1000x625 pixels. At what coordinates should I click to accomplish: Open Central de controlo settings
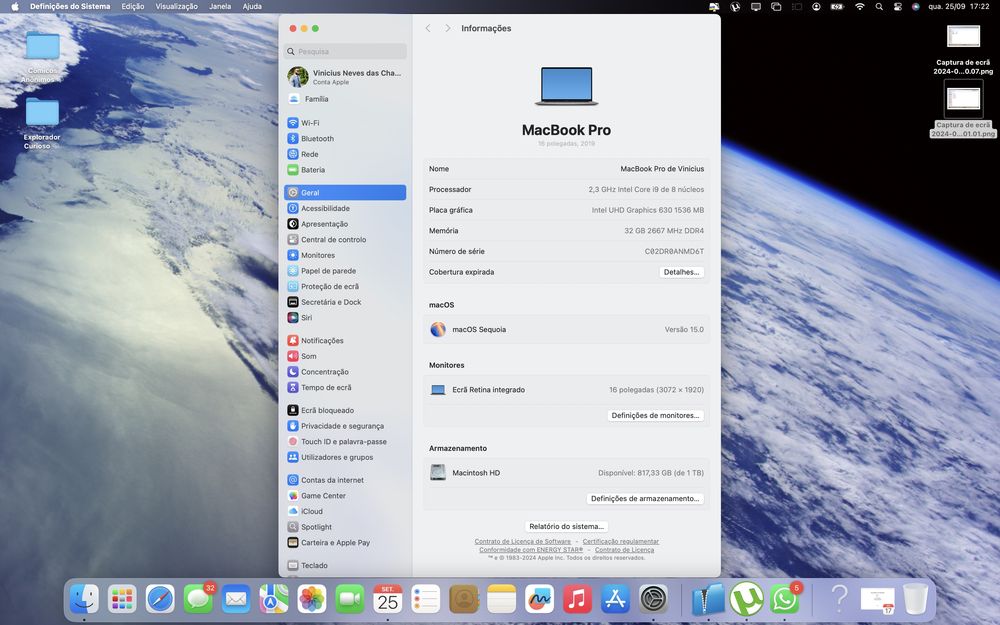[x=345, y=239]
